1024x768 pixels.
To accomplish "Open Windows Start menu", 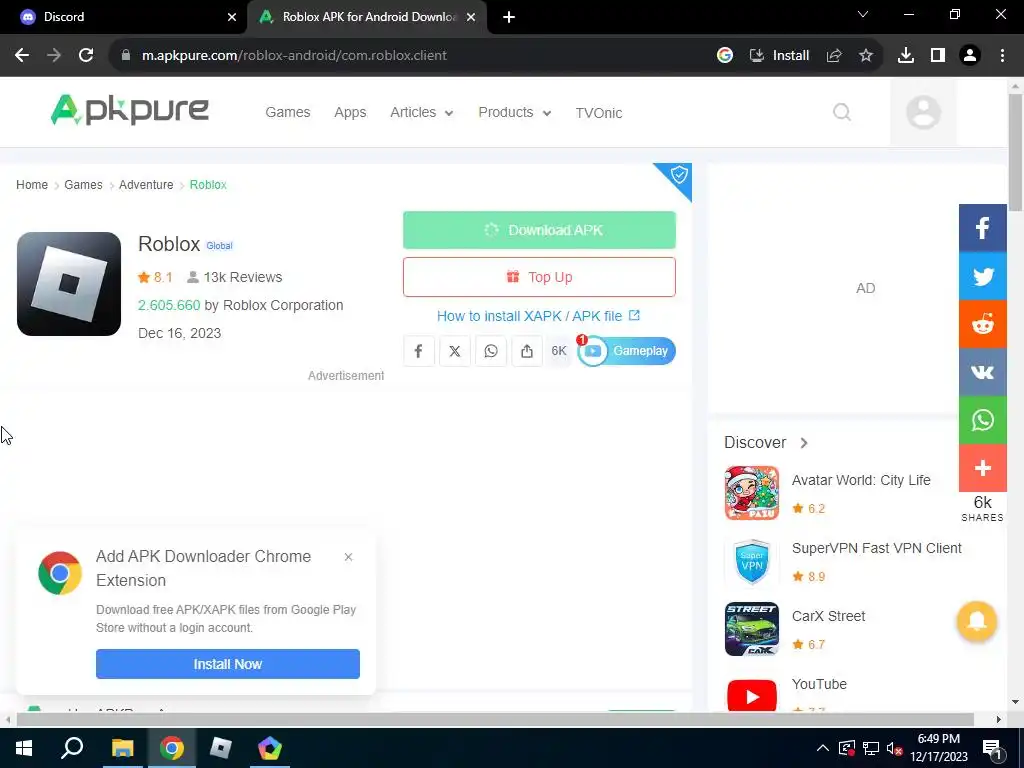I will point(24,748).
